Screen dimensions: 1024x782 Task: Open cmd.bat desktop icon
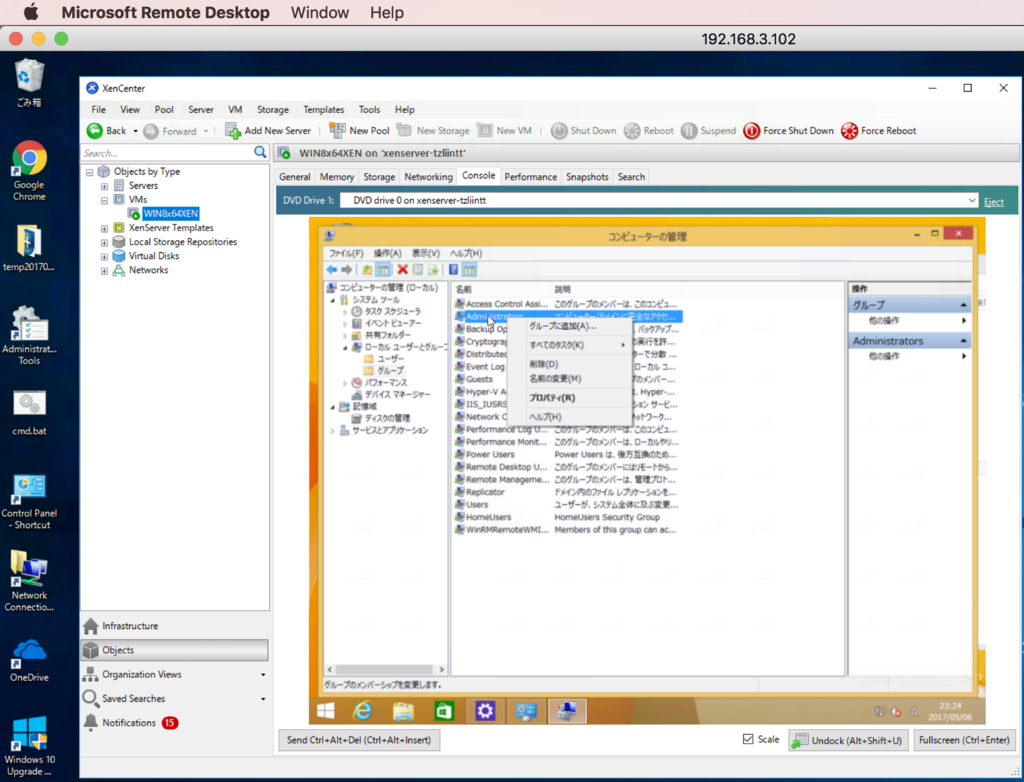29,413
